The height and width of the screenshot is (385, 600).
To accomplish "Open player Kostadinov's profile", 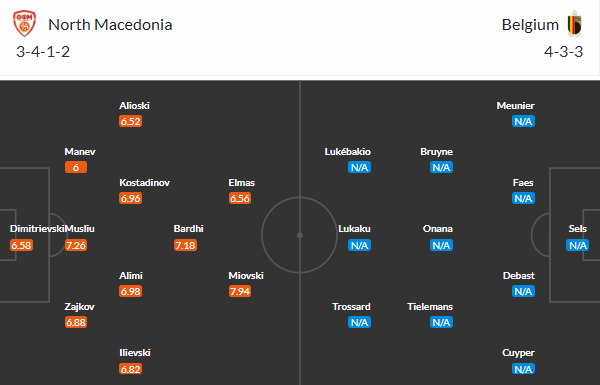I will click(x=144, y=183).
